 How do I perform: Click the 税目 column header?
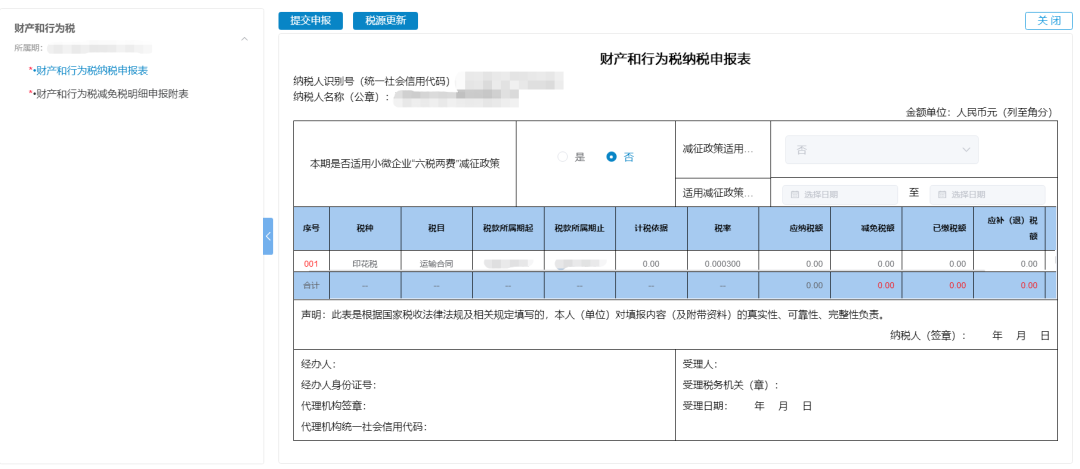(x=437, y=228)
